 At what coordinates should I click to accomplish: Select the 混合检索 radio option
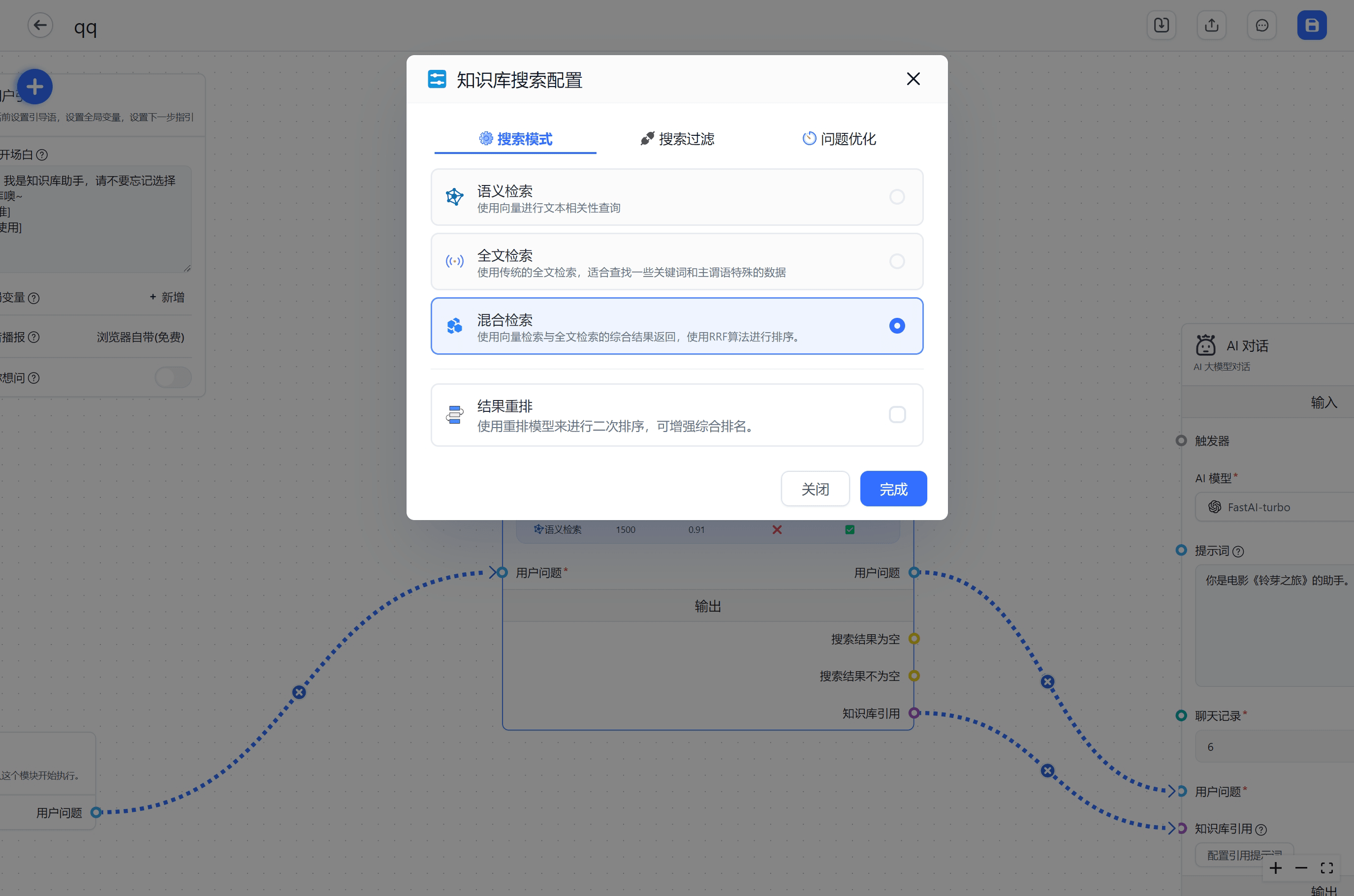897,326
